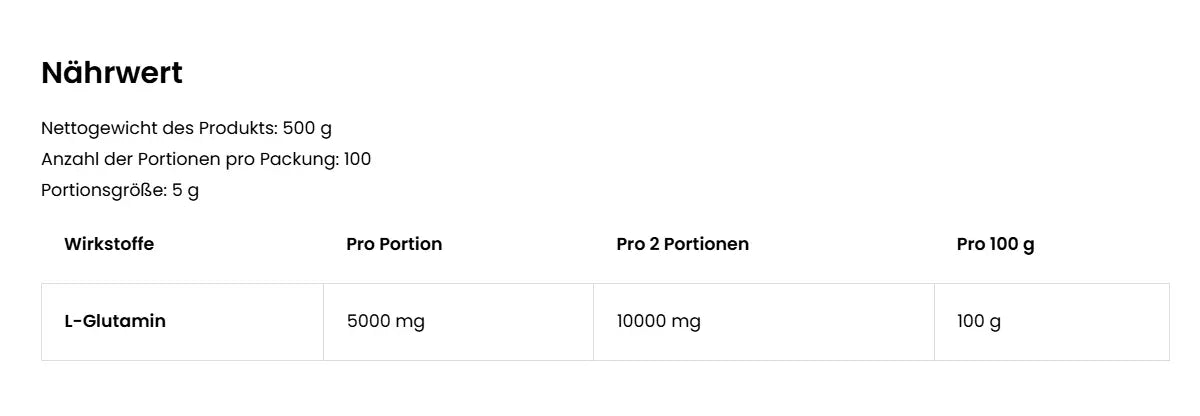Click the Portionsgröße label text
The image size is (1200, 416).
(x=103, y=190)
